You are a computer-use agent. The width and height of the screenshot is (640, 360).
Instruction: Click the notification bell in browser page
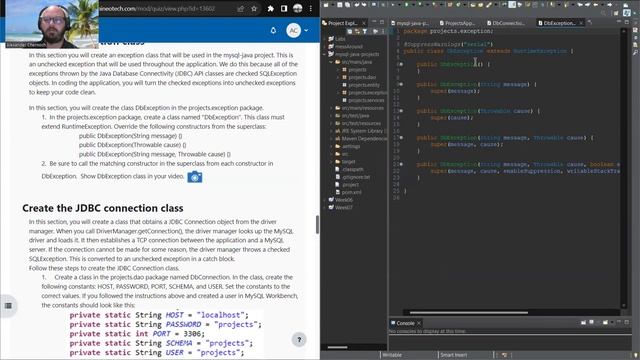coord(273,30)
